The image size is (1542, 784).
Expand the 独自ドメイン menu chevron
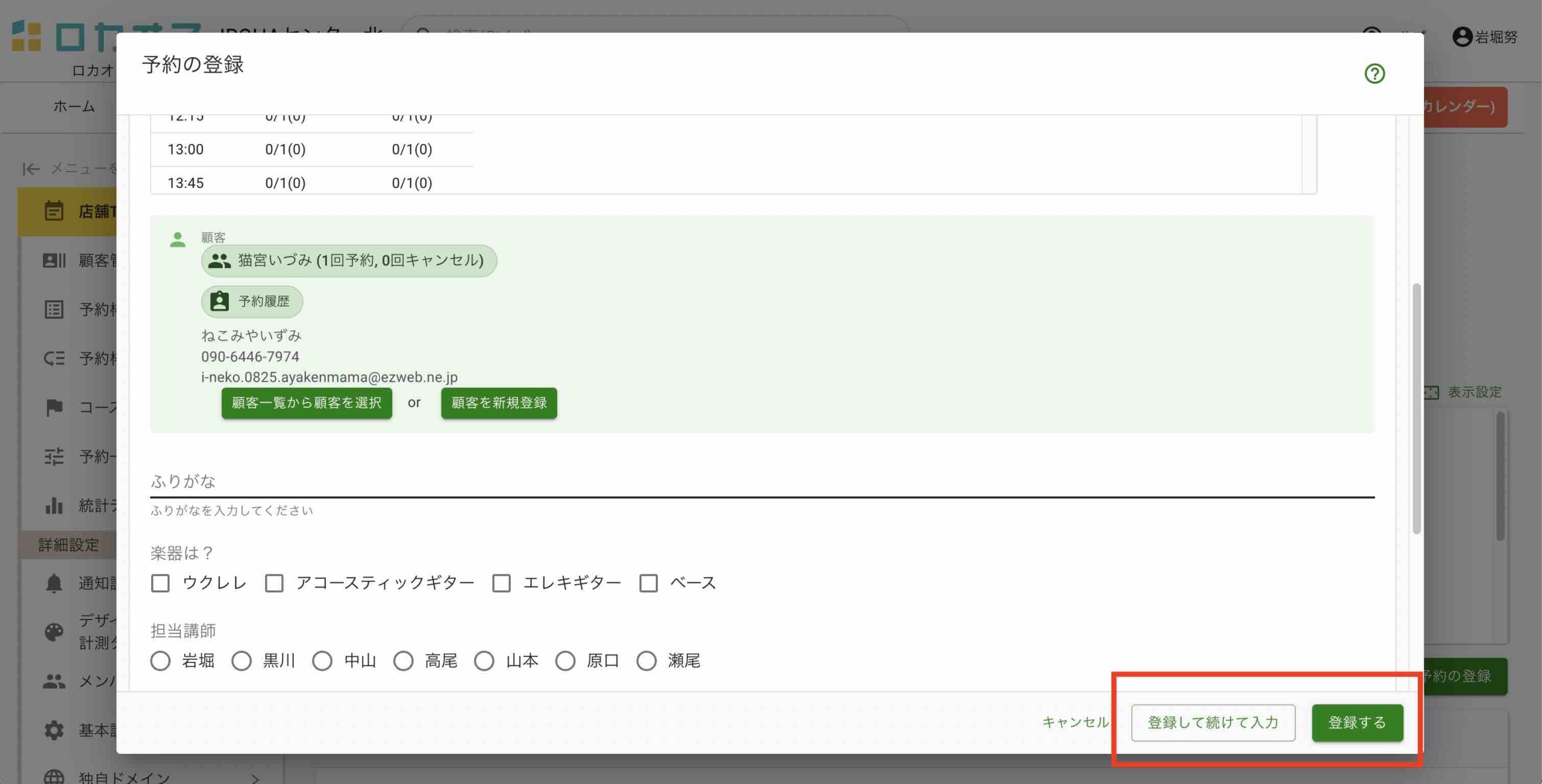255,778
